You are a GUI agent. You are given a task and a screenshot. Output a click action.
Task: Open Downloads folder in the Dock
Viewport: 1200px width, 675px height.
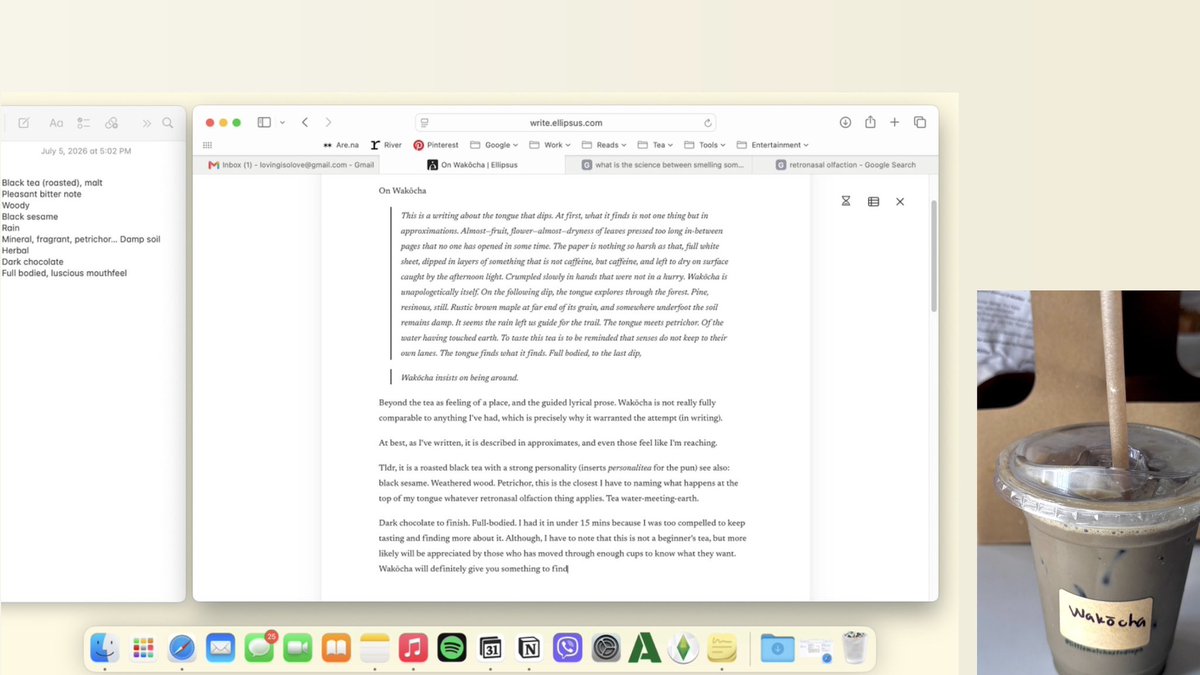tap(777, 648)
